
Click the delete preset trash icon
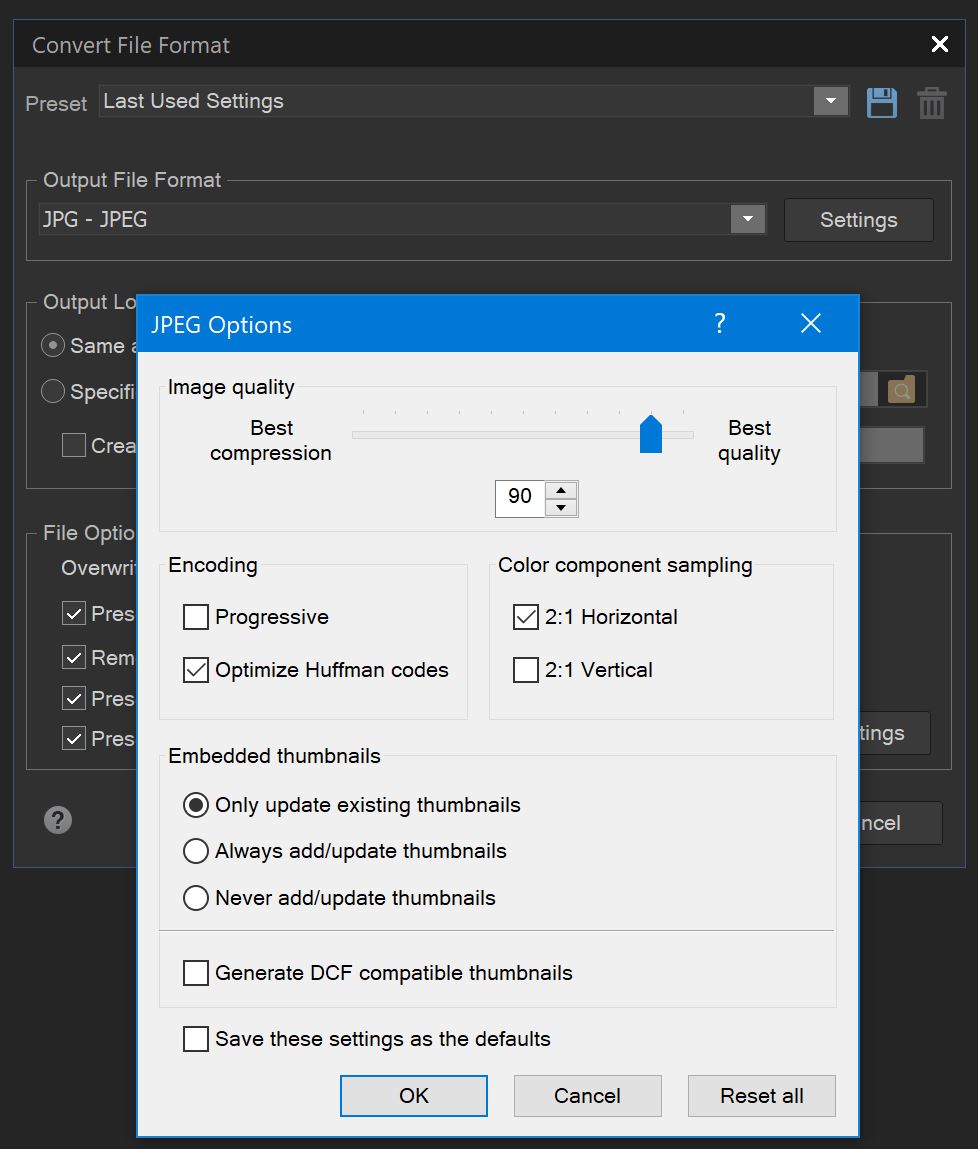point(931,102)
